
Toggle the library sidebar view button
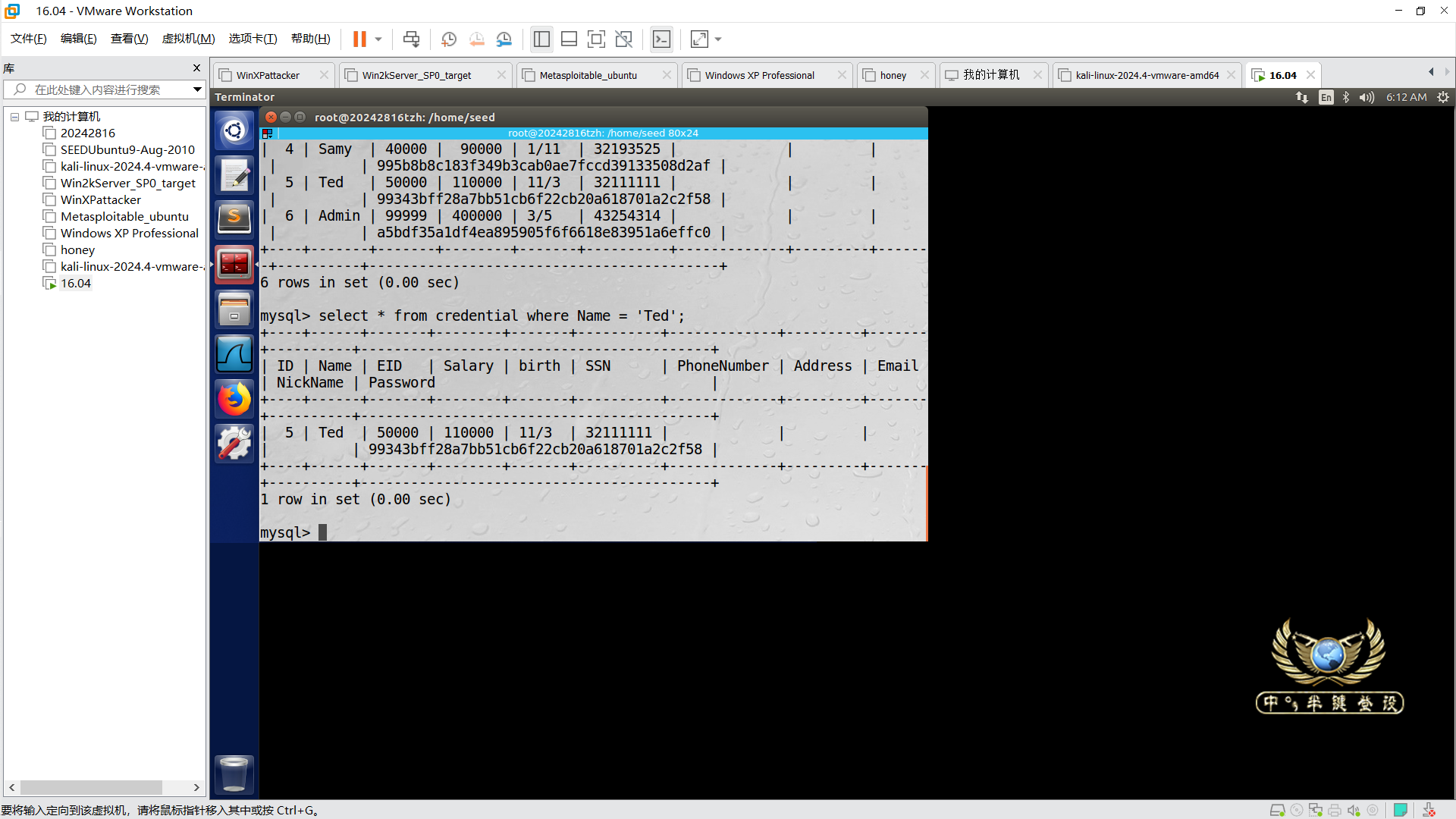click(541, 39)
